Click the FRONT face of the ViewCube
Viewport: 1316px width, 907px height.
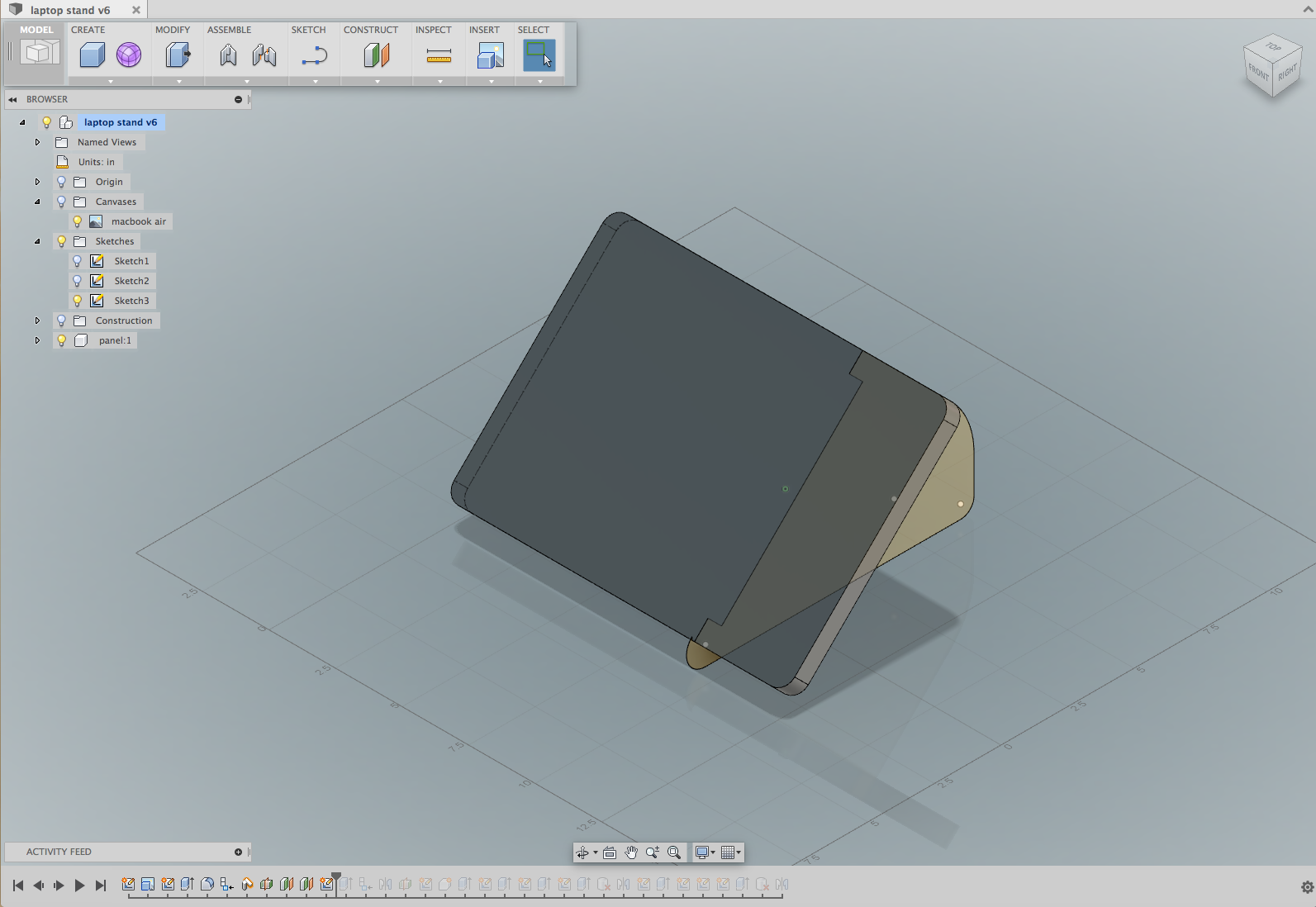click(1258, 72)
